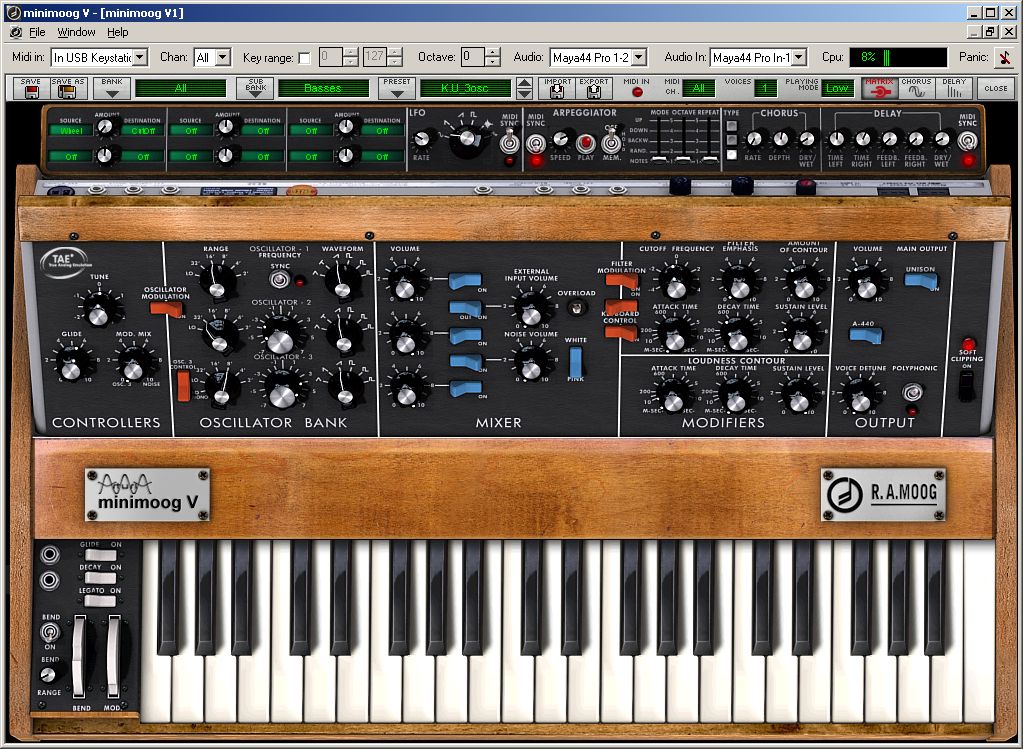Toggle the Soft Clipping switch
The width and height of the screenshot is (1023, 749).
(x=966, y=386)
